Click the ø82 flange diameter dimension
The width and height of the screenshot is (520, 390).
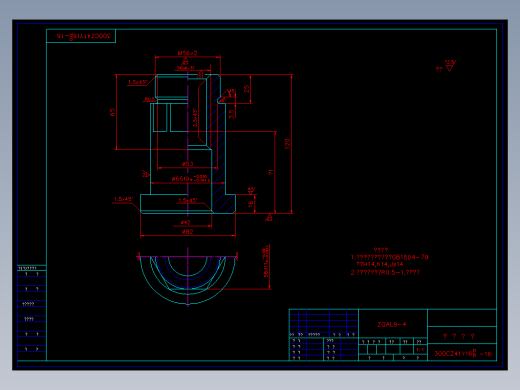pos(187,232)
